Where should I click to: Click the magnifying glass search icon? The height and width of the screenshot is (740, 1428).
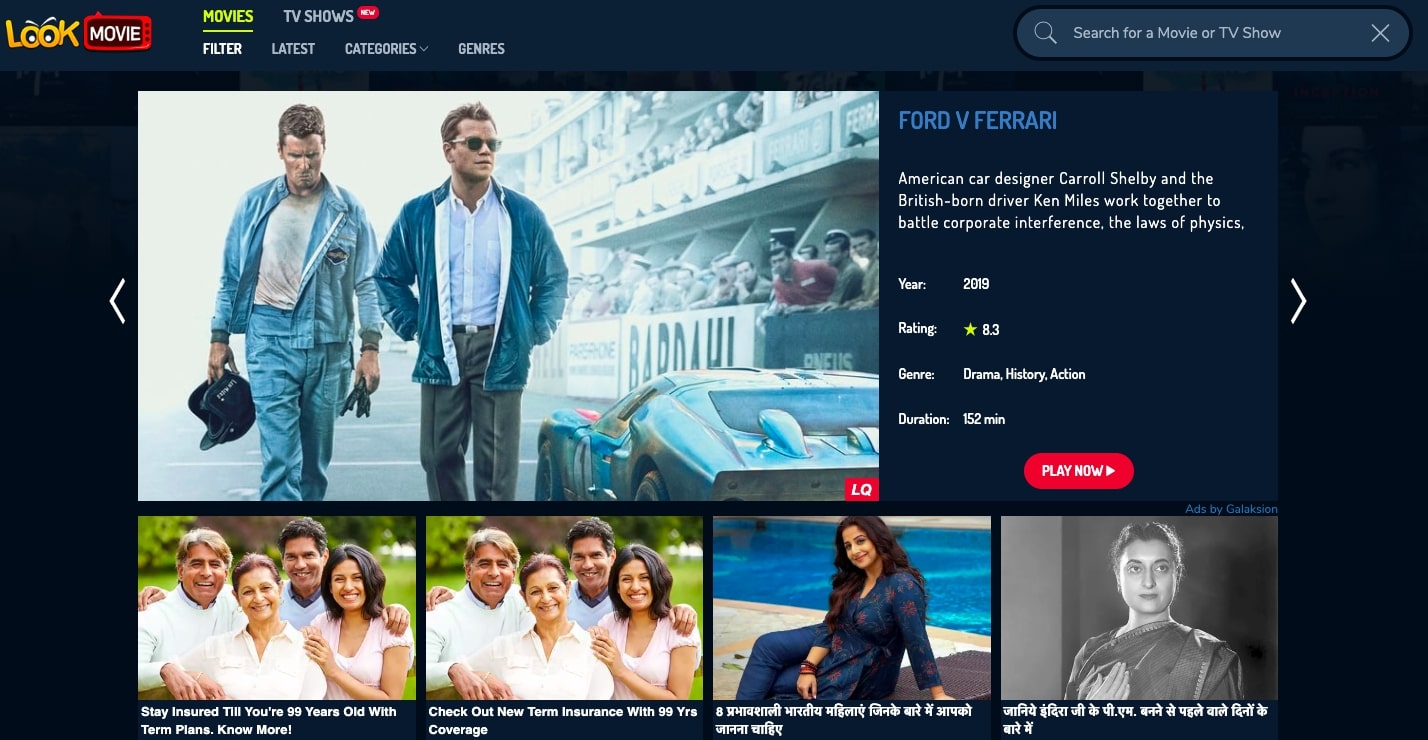coord(1045,32)
